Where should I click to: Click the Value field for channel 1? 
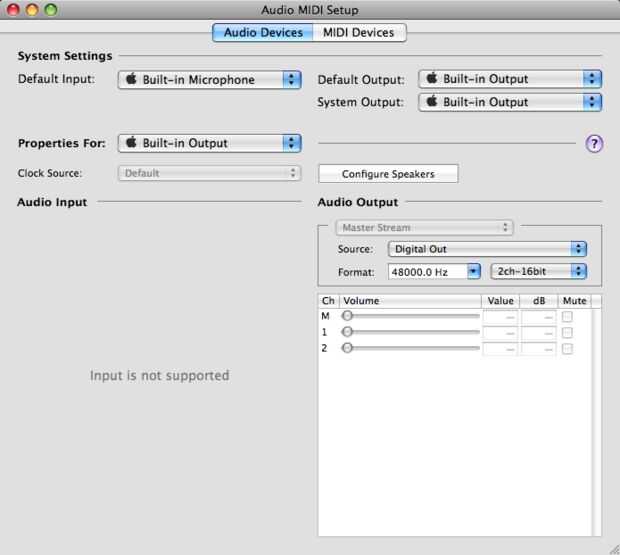click(500, 333)
